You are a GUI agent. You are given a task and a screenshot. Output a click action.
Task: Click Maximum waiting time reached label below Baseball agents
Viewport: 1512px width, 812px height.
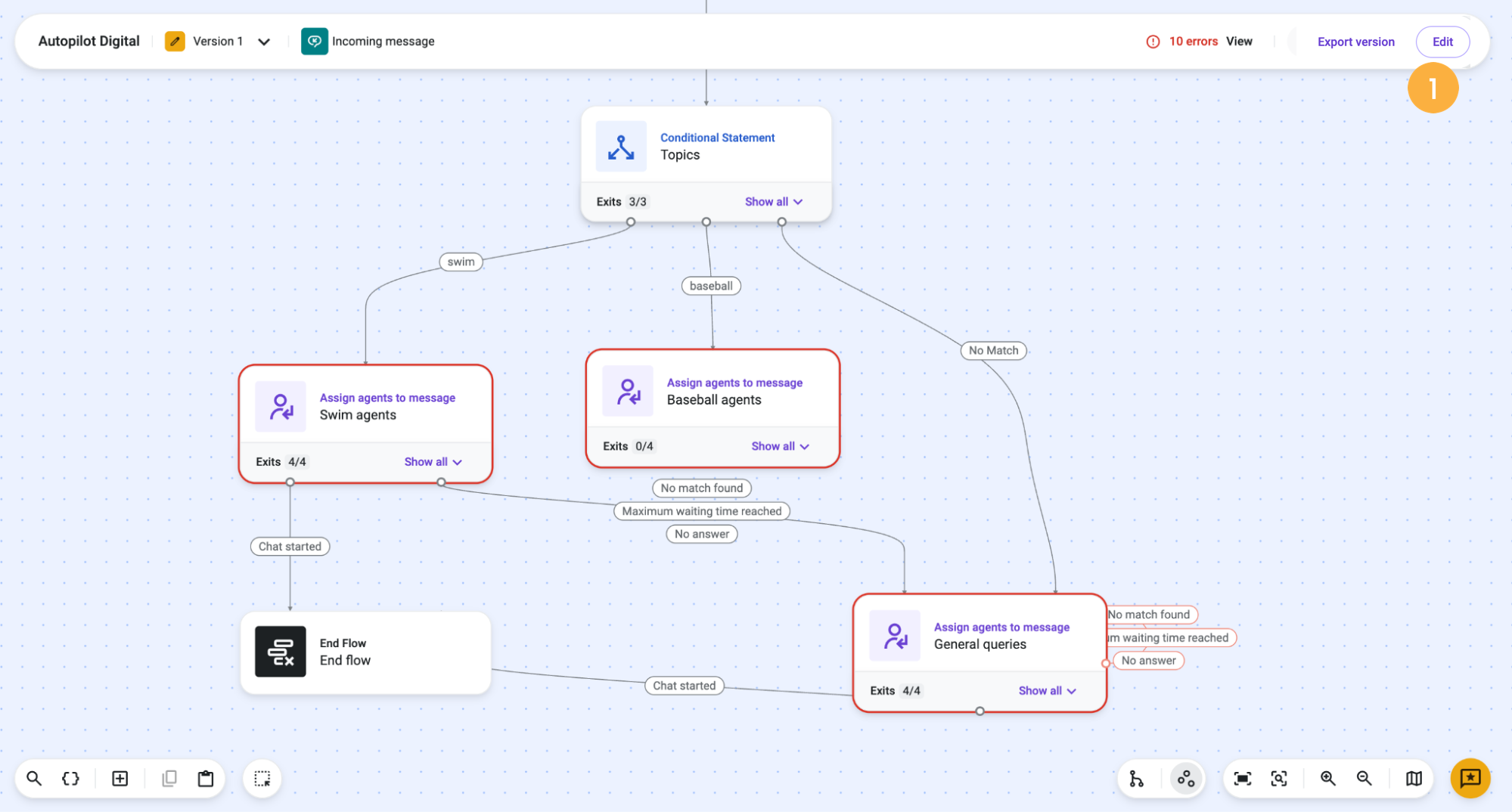(701, 511)
